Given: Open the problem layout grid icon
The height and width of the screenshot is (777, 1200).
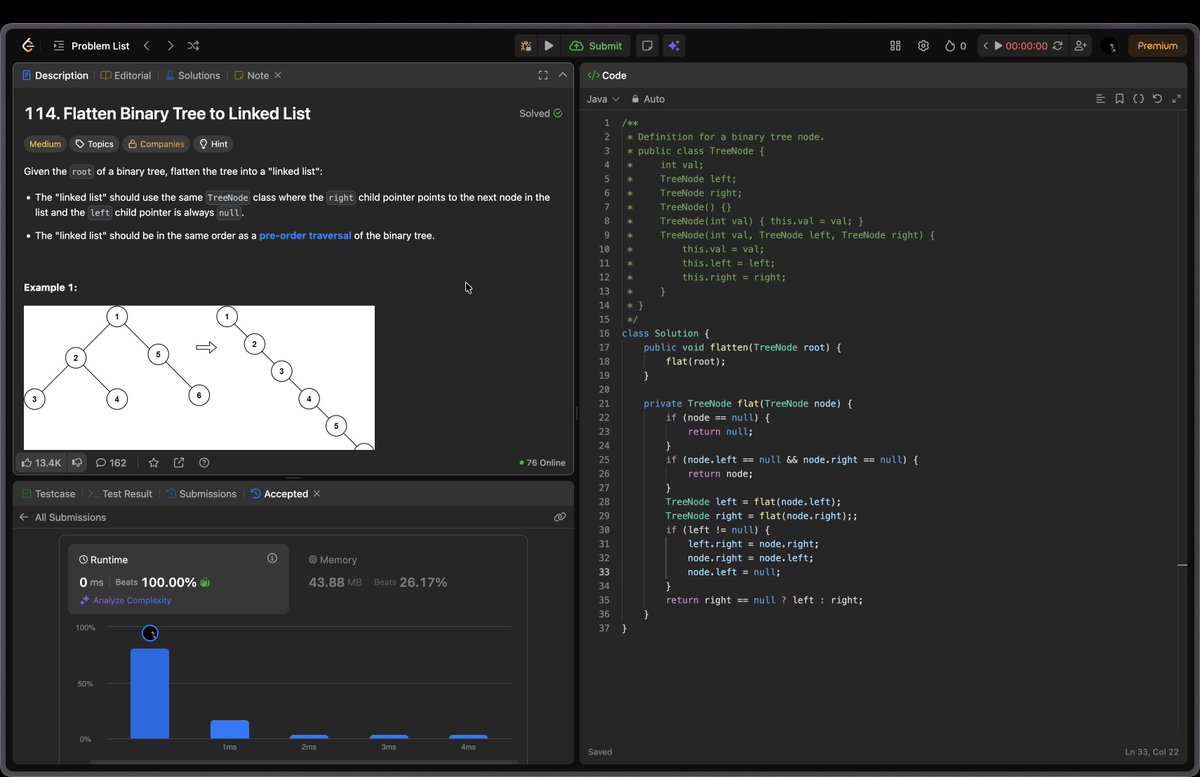Looking at the screenshot, I should (x=894, y=45).
